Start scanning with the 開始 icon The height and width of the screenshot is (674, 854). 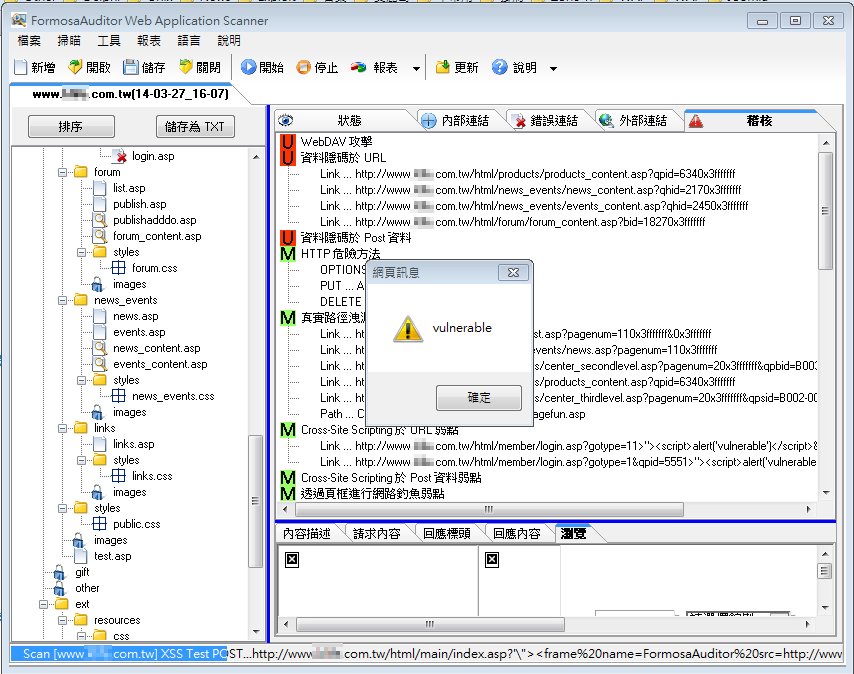(249, 68)
